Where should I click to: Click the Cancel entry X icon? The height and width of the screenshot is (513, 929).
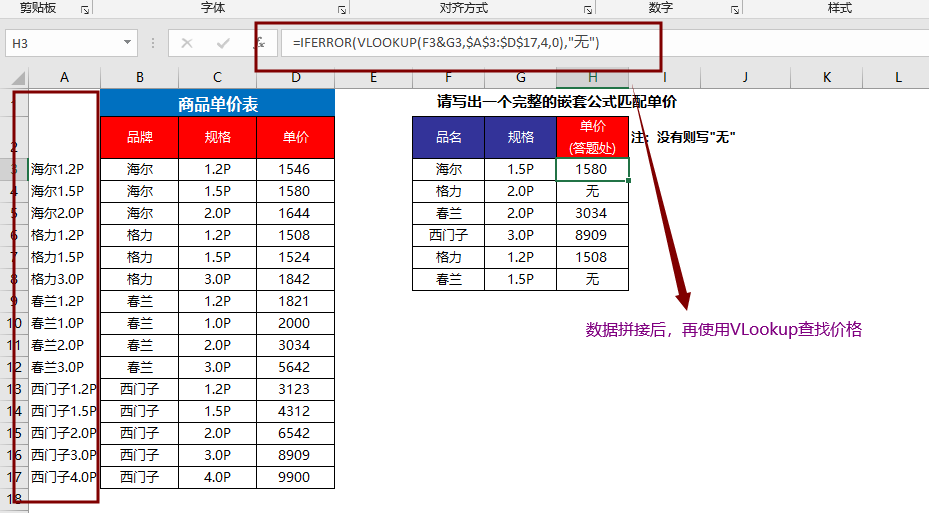(x=187, y=43)
